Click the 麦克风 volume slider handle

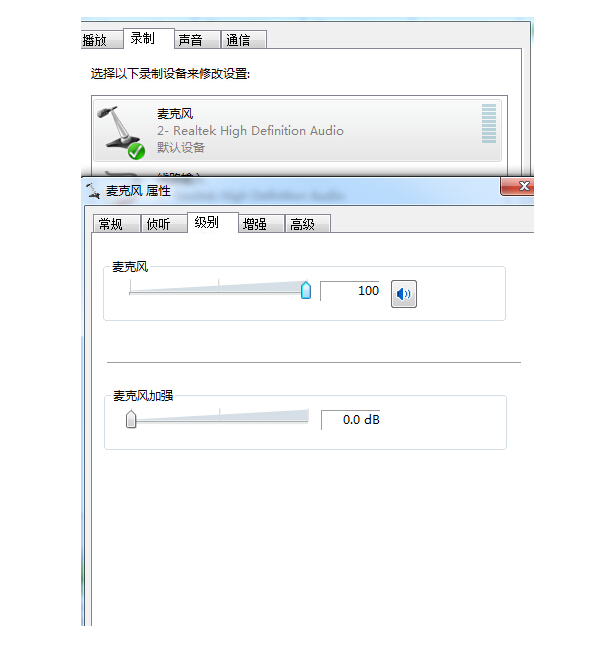(x=306, y=290)
